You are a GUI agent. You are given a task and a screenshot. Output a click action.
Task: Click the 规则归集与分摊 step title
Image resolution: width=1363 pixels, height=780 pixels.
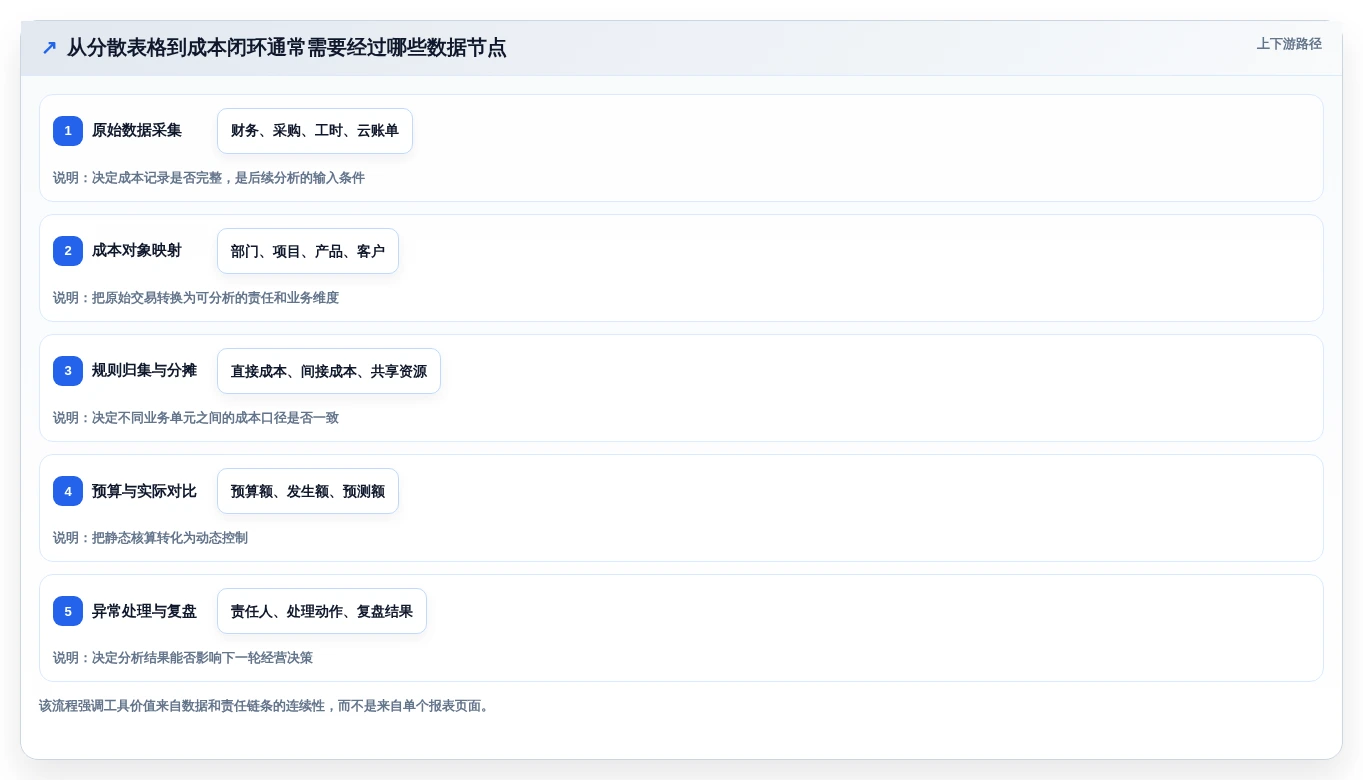[x=144, y=371]
